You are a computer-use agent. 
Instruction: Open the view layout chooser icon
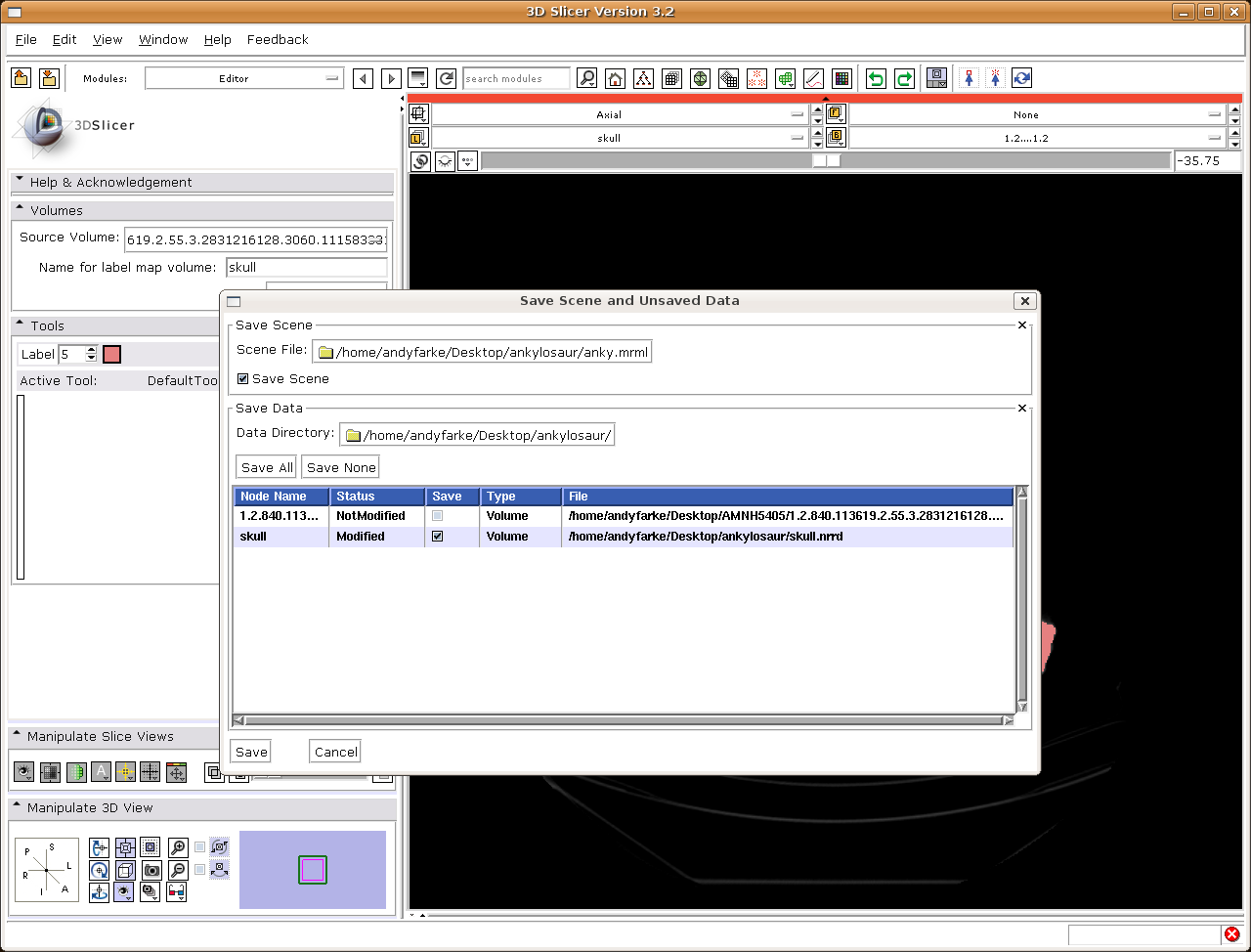[x=937, y=78]
